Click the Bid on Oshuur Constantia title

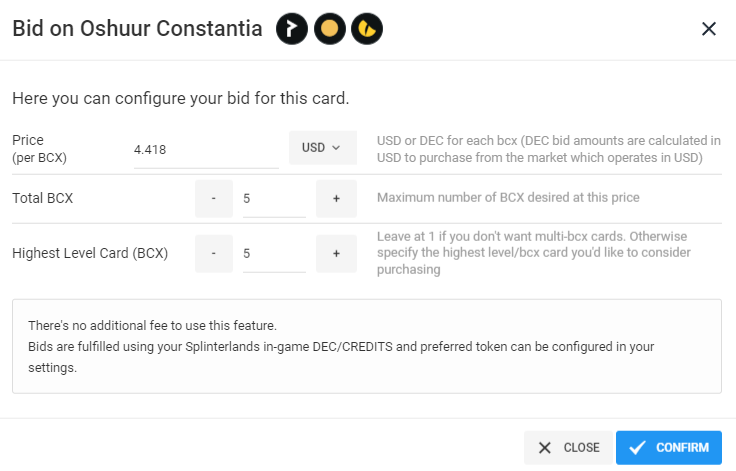click(137, 29)
